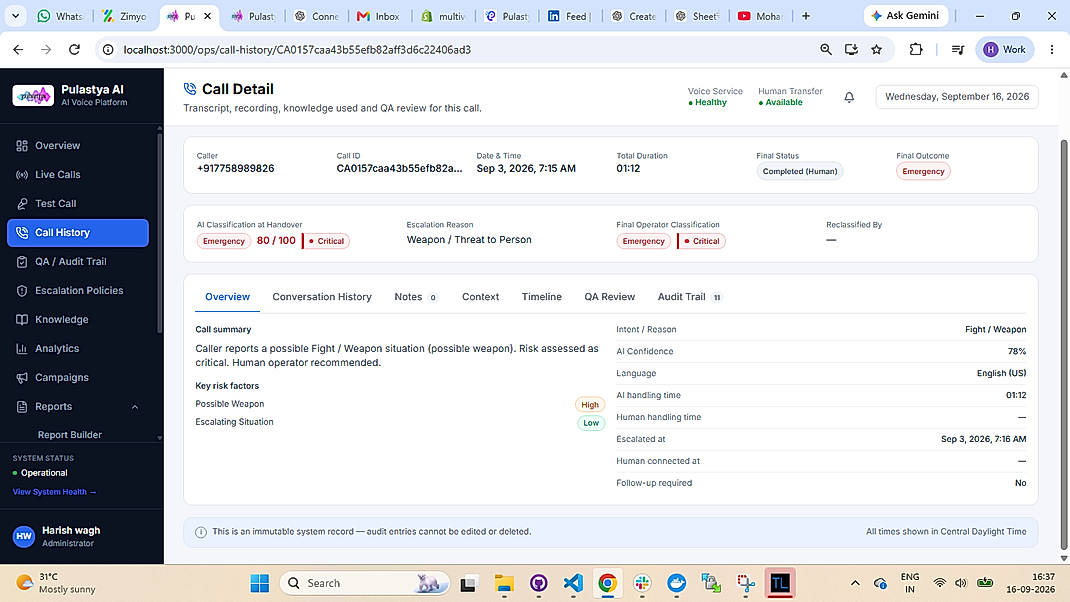
Task: Open the Harish wagh profile avatar
Action: coord(24,536)
